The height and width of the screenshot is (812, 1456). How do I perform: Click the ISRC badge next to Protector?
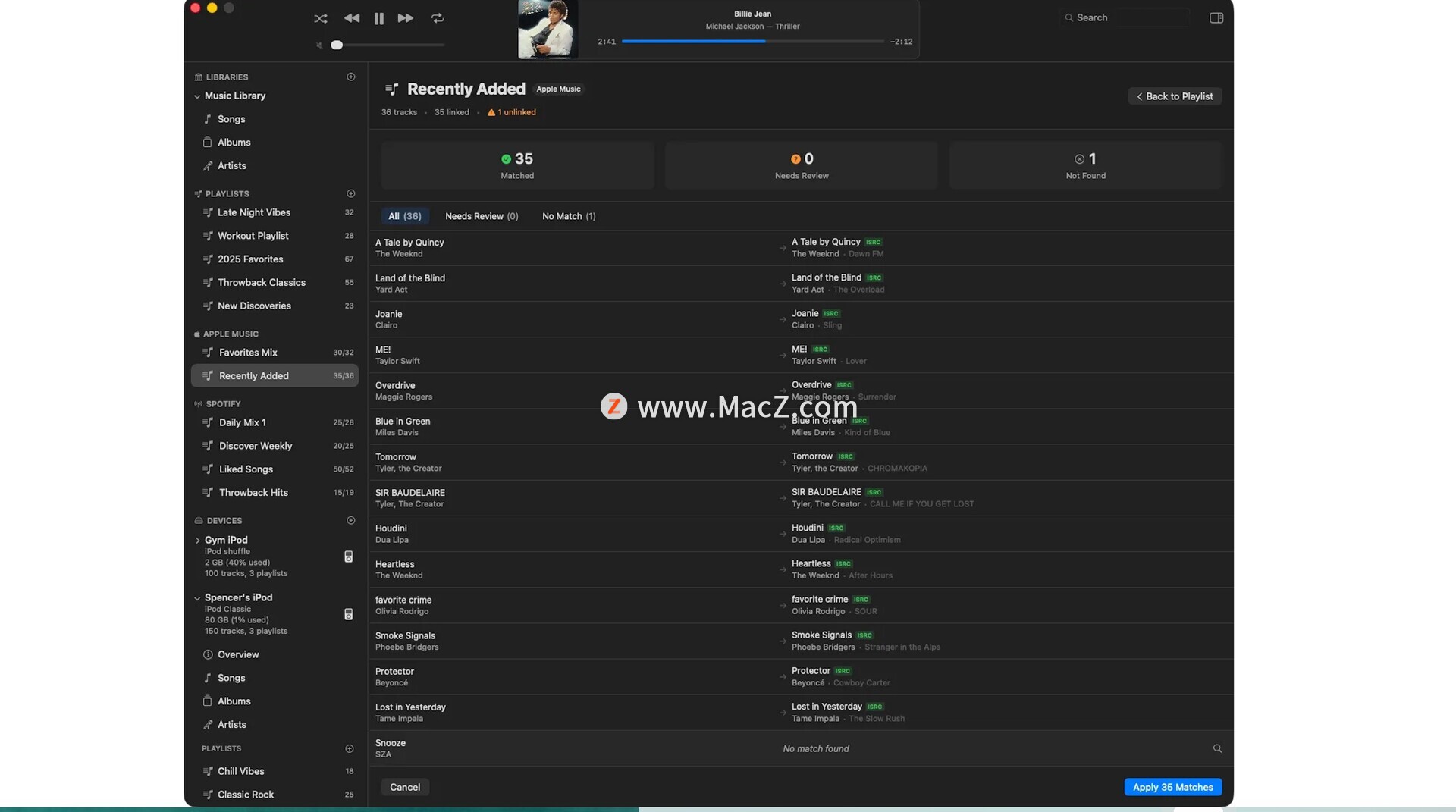click(x=843, y=672)
